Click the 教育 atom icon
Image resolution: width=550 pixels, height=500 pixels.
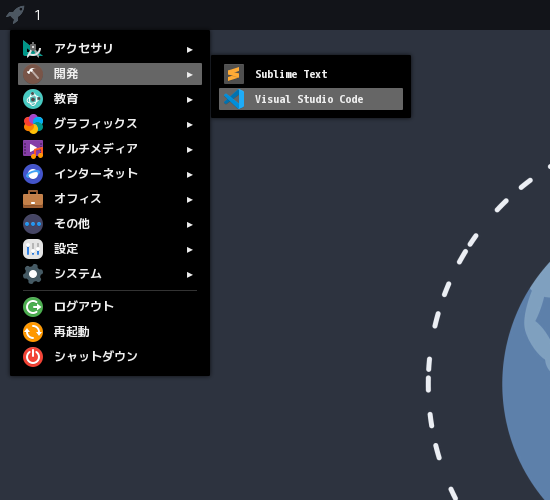[x=33, y=99]
